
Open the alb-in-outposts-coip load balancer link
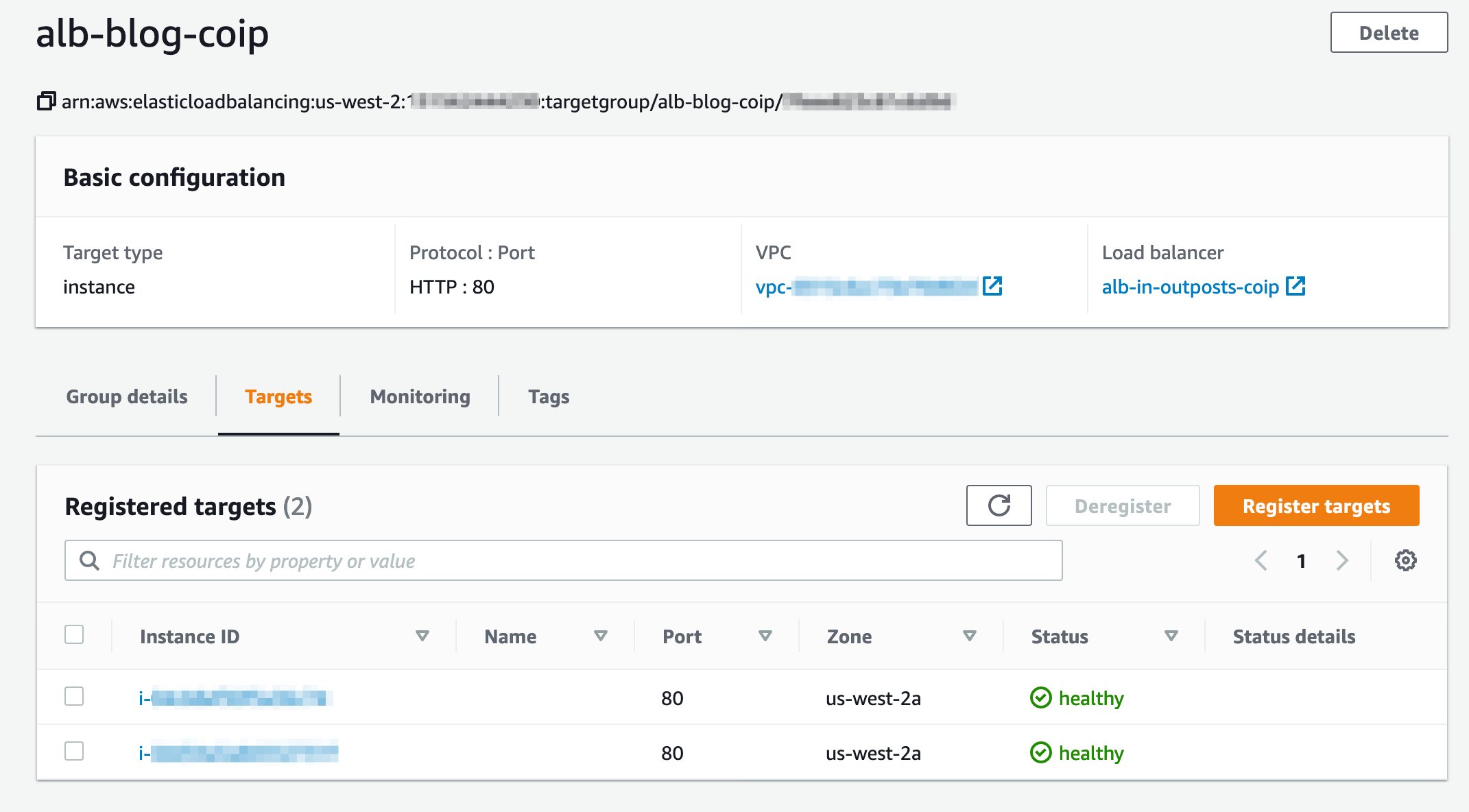click(1190, 287)
